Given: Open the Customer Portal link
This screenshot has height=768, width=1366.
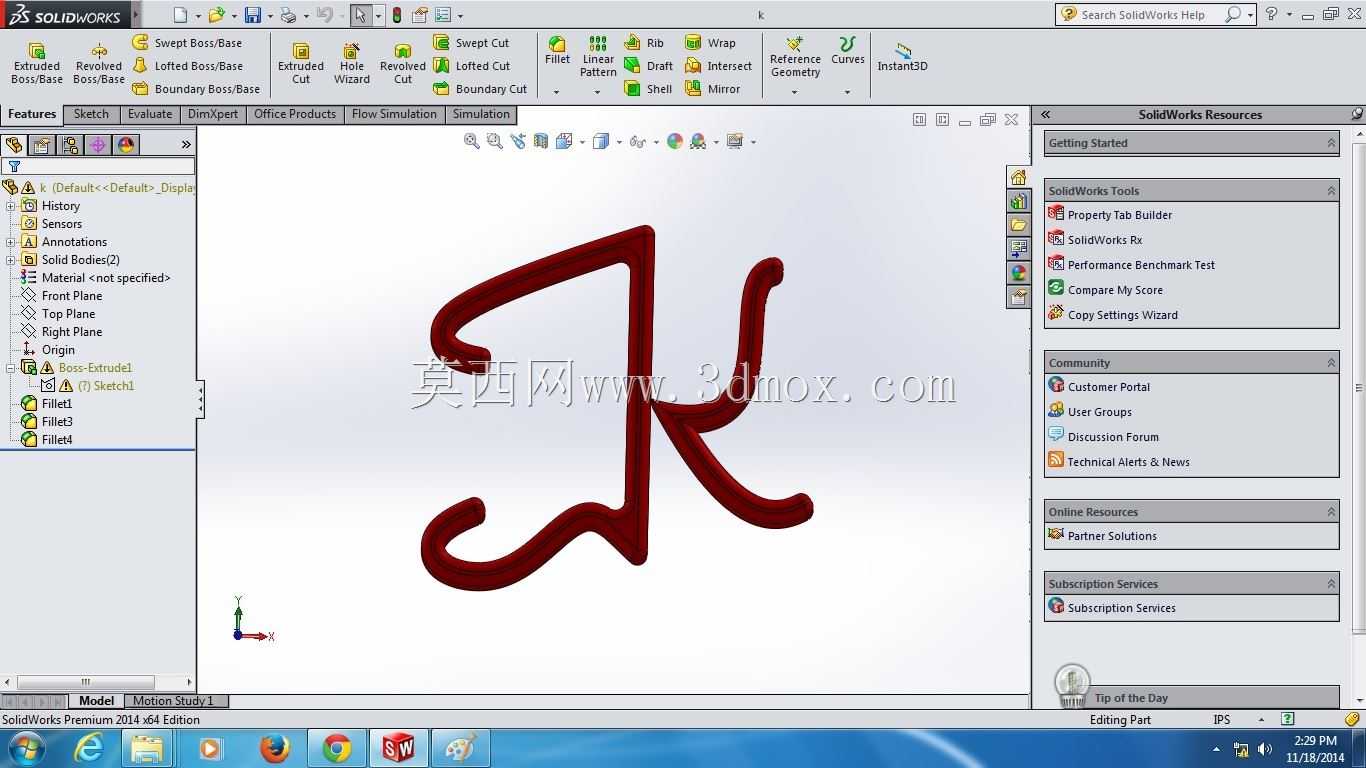Looking at the screenshot, I should point(1099,387).
